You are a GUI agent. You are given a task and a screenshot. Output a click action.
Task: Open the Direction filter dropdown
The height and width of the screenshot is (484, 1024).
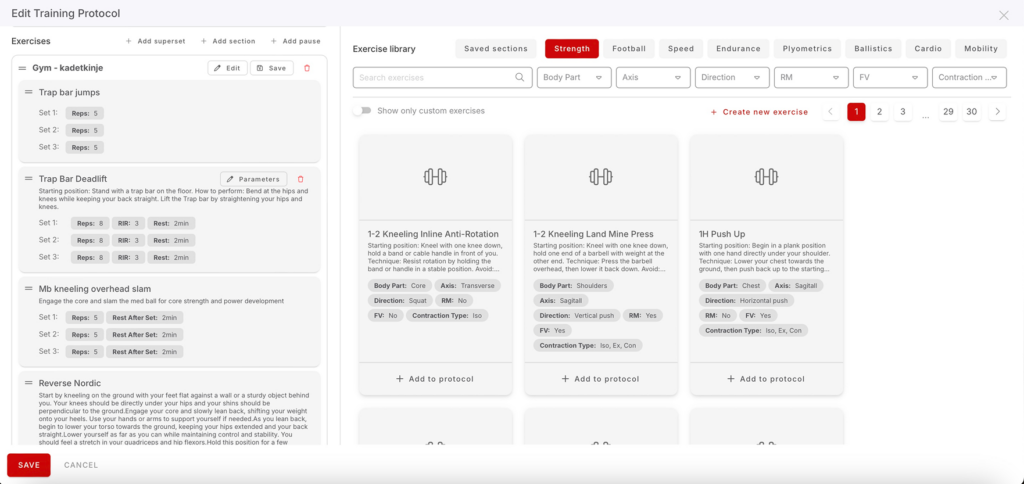click(x=732, y=77)
